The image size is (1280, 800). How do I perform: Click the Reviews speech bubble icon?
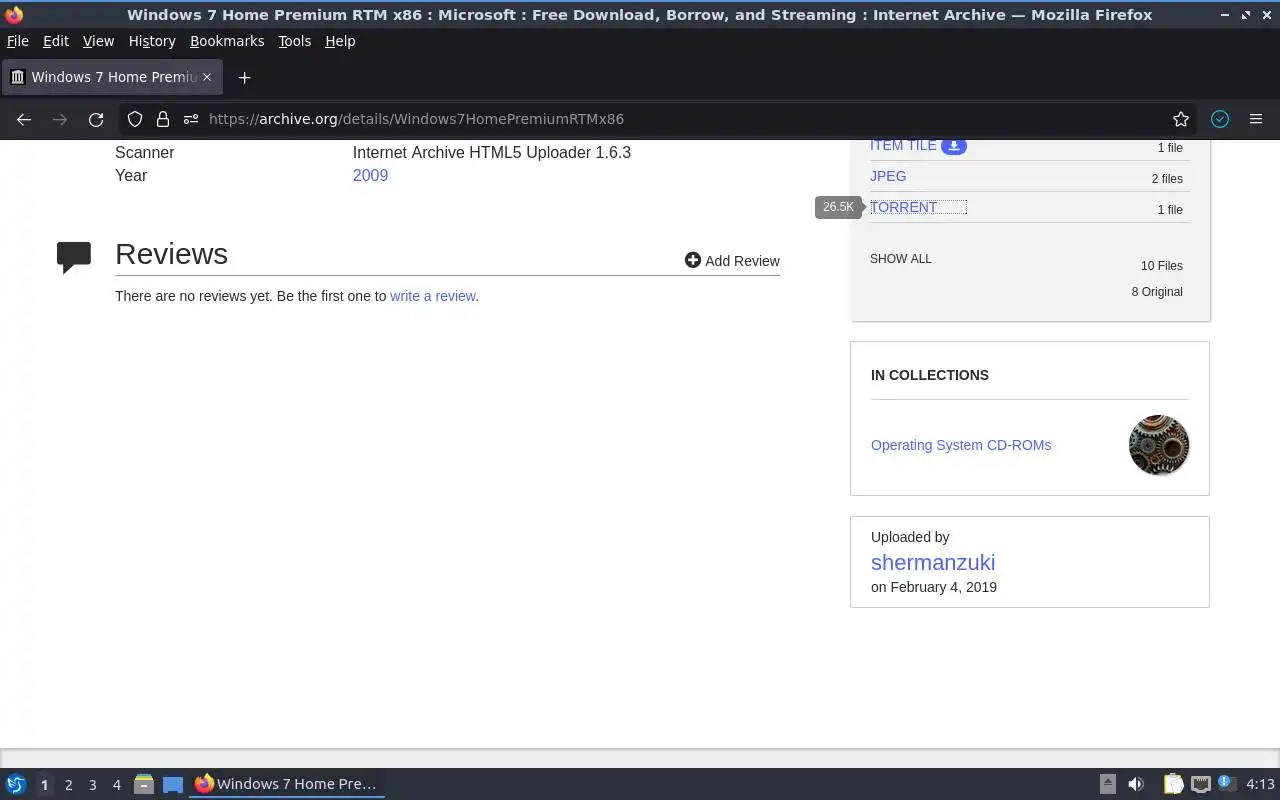click(x=74, y=257)
